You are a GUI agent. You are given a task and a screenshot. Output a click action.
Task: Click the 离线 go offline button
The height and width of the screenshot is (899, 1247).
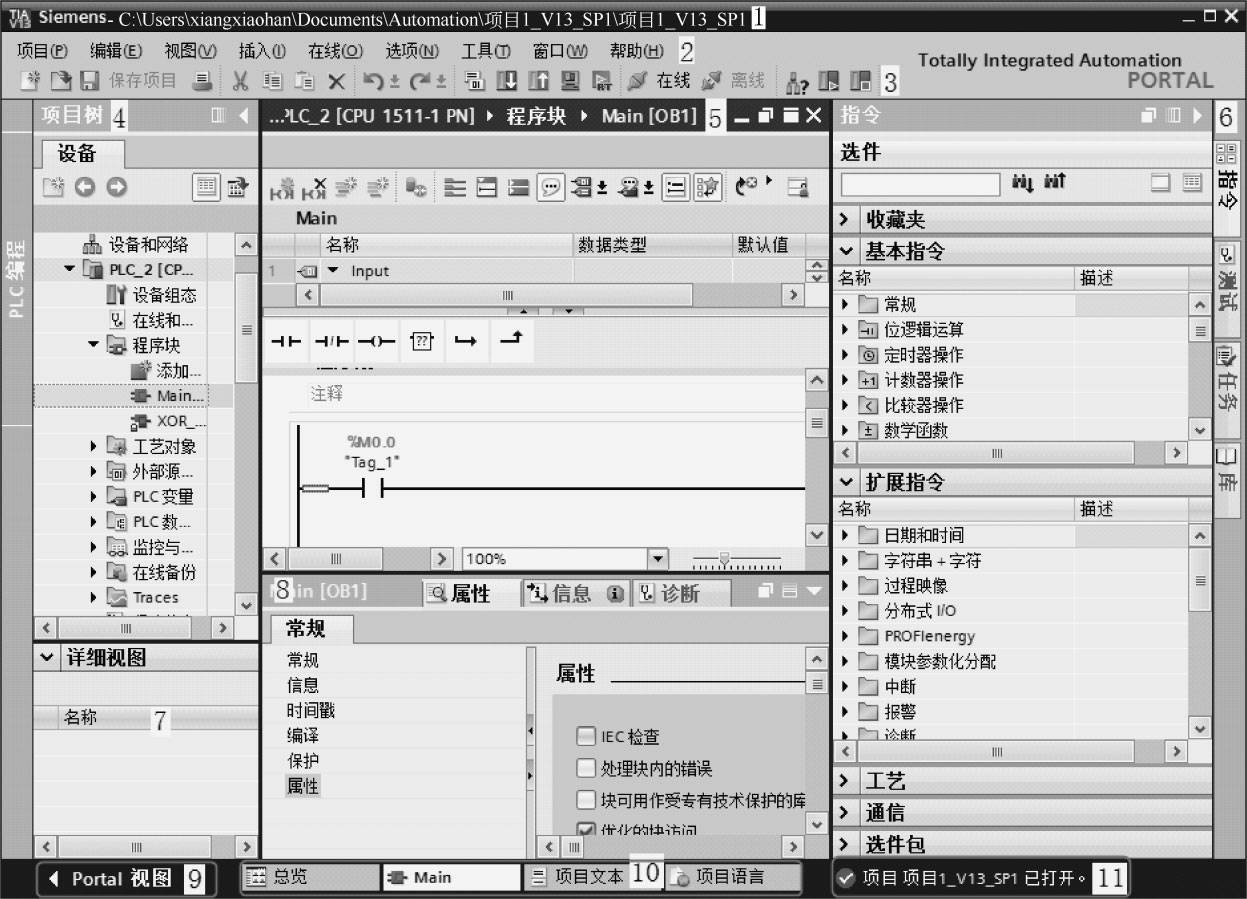point(735,81)
